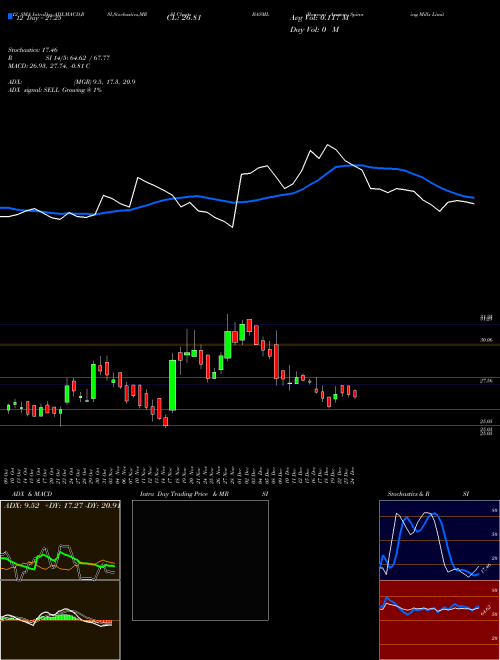Click the 'ADX signal: SELL Growing @ 1%' text
Viewport: 500px width, 660px height.
click(55, 90)
